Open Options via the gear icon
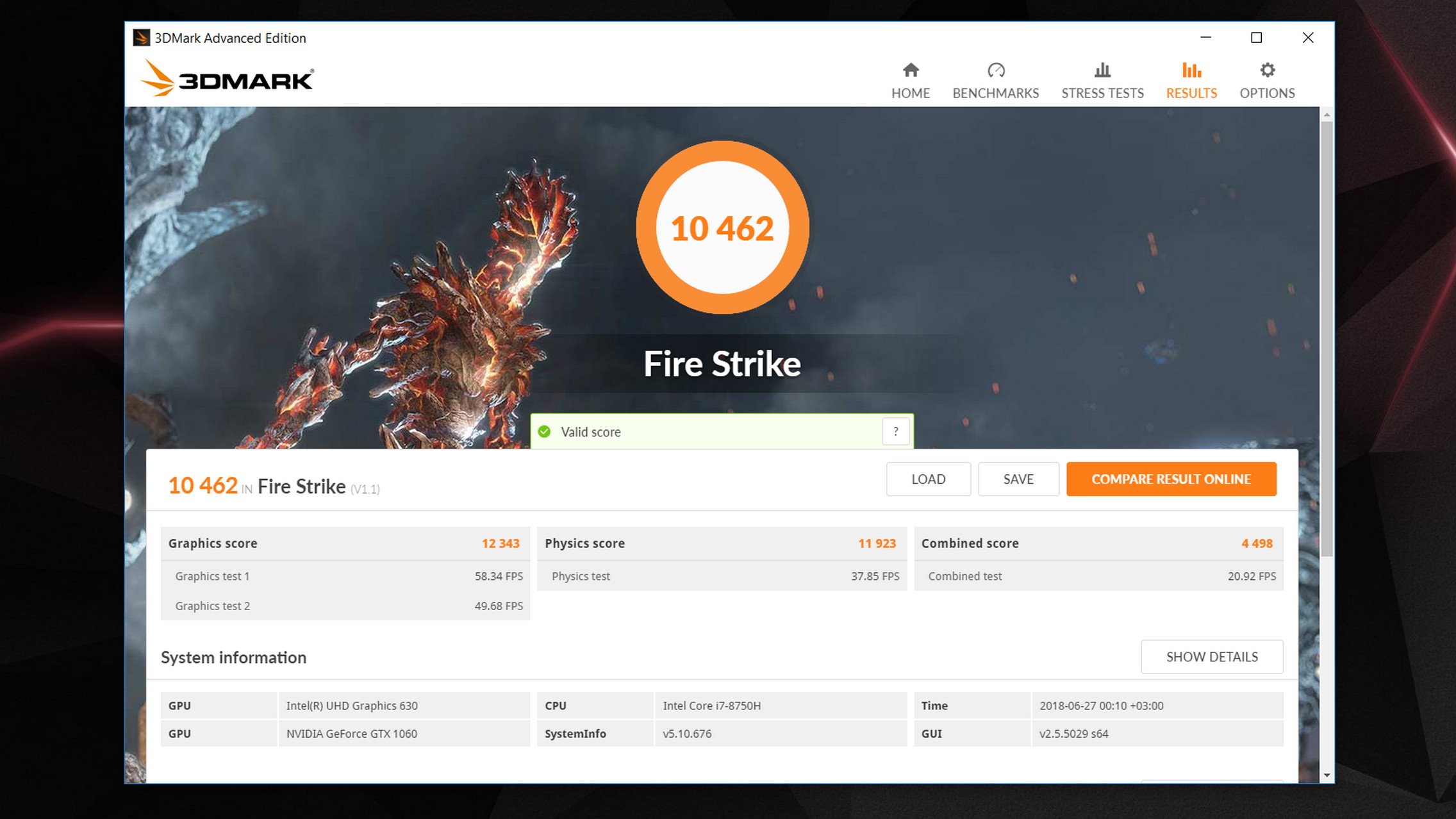The image size is (1456, 819). [1267, 70]
